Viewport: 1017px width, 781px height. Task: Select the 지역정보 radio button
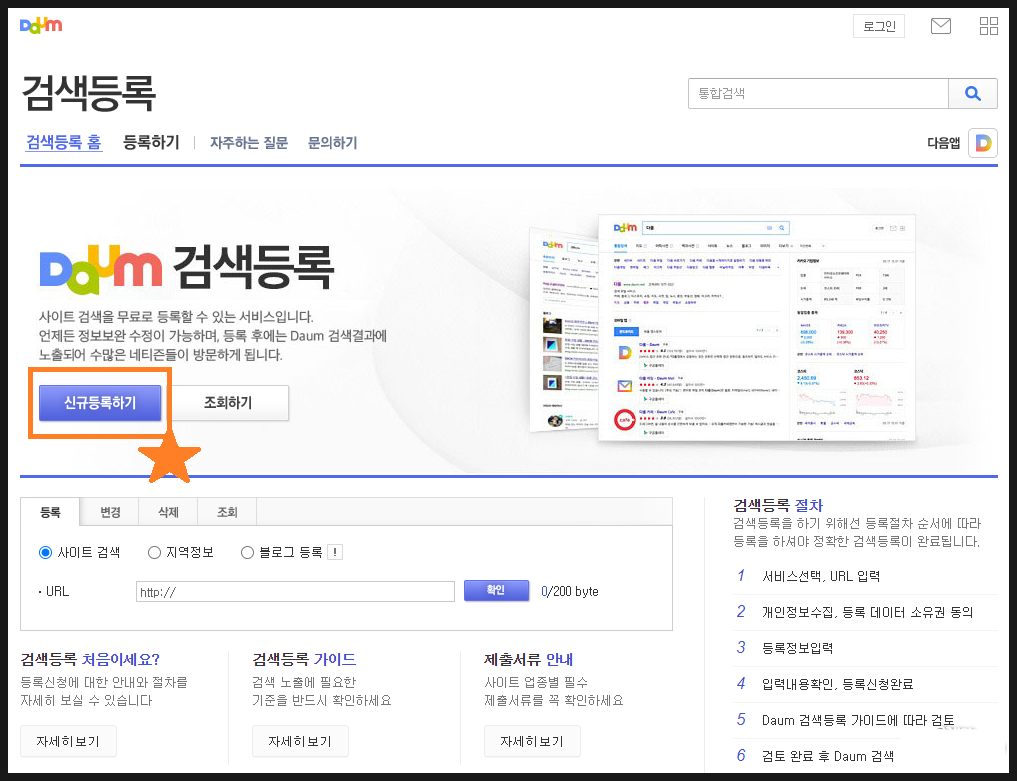click(154, 553)
